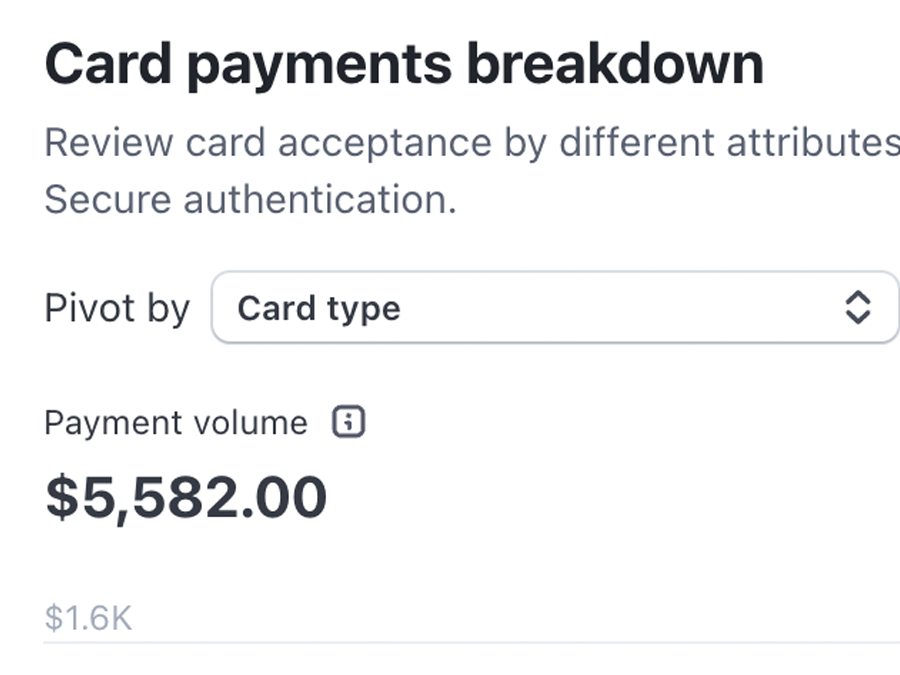The width and height of the screenshot is (900, 675).
Task: Click 'different attributes' in the description
Action: pyautogui.click(x=728, y=143)
